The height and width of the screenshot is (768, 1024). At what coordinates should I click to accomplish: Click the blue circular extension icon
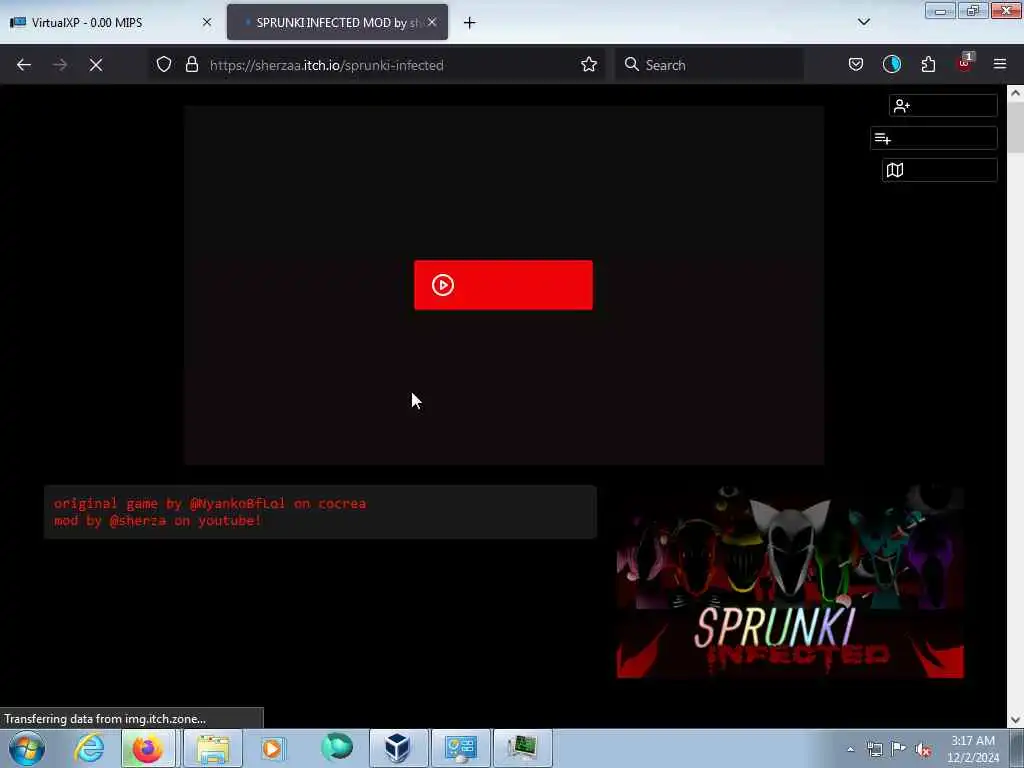tap(891, 65)
